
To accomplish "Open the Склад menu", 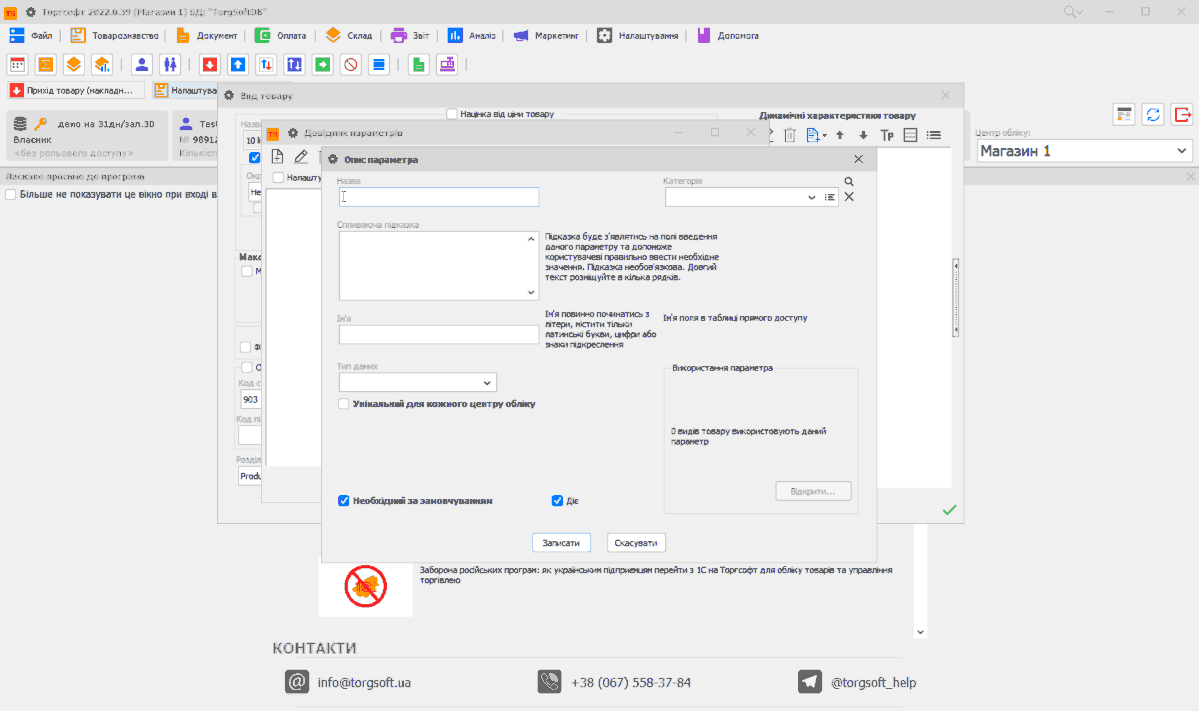I will pos(348,35).
